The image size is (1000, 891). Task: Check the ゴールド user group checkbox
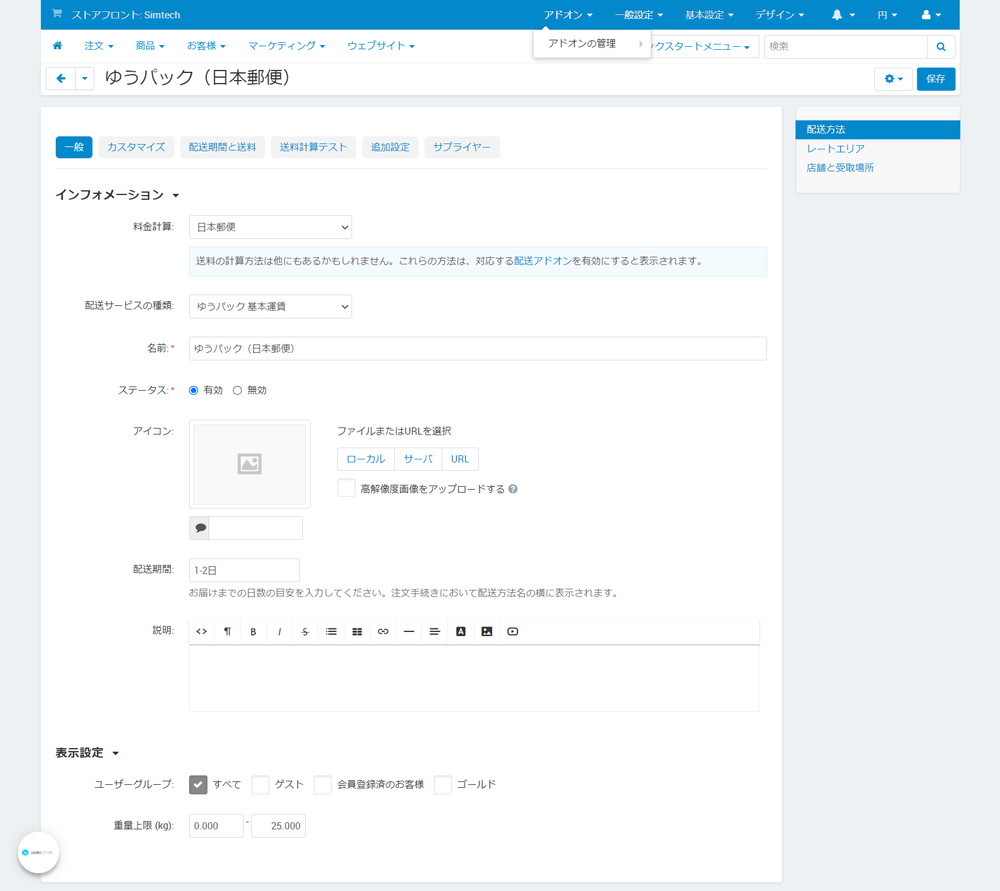443,784
